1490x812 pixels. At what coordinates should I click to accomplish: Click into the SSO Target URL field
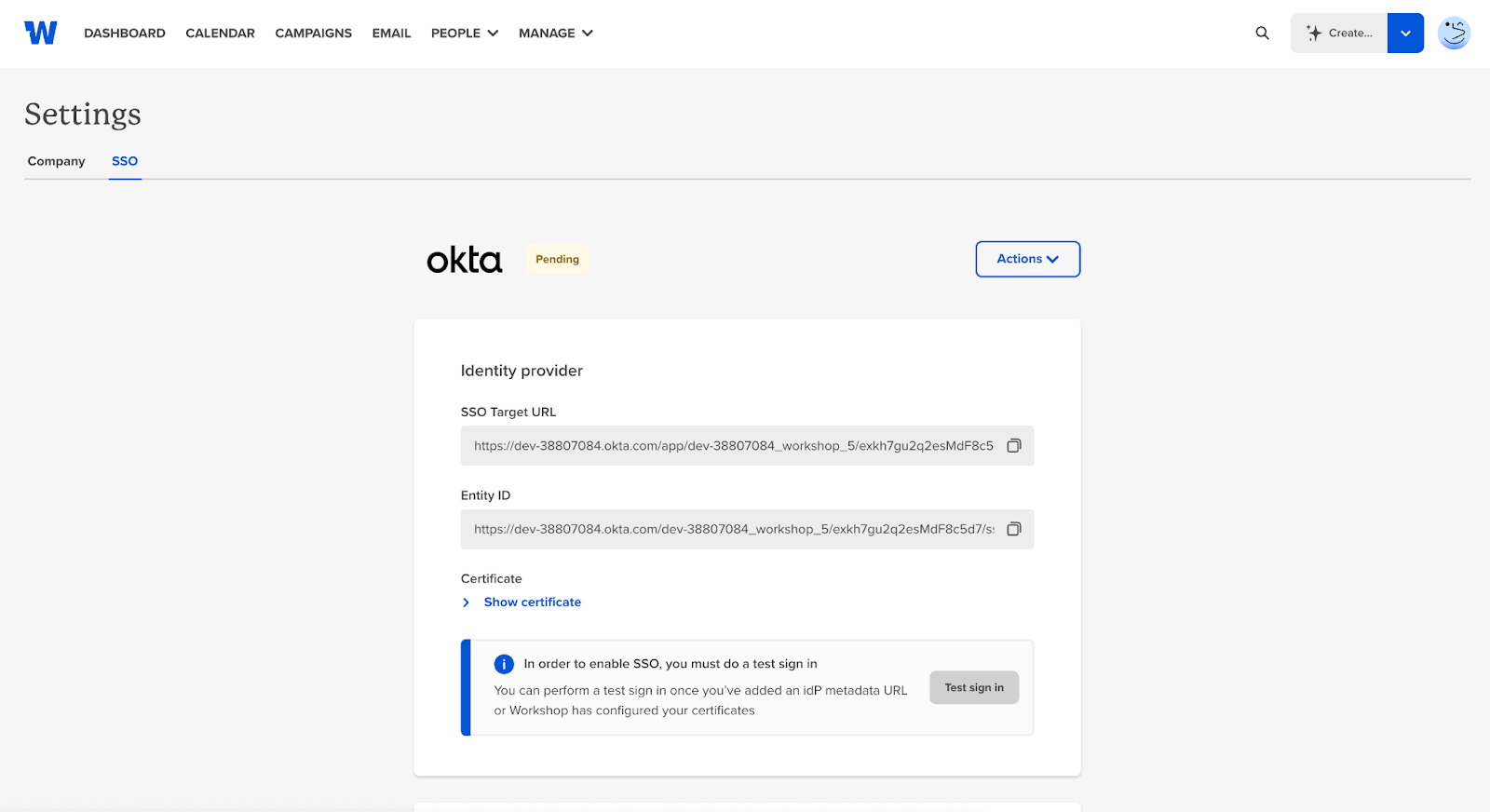click(747, 445)
